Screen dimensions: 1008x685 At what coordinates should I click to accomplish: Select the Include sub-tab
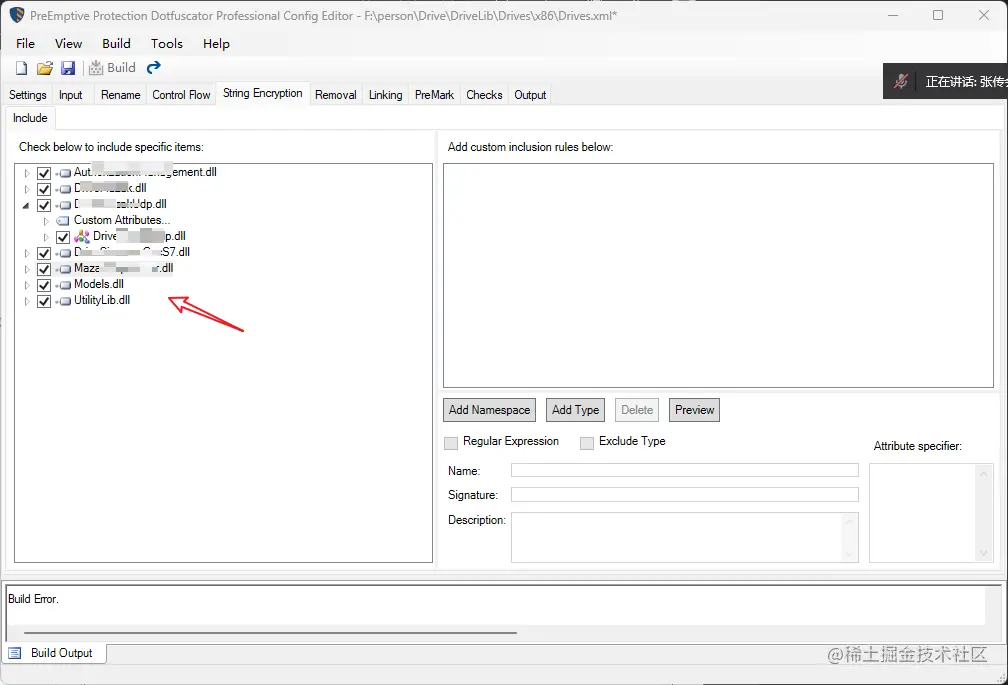pyautogui.click(x=30, y=118)
